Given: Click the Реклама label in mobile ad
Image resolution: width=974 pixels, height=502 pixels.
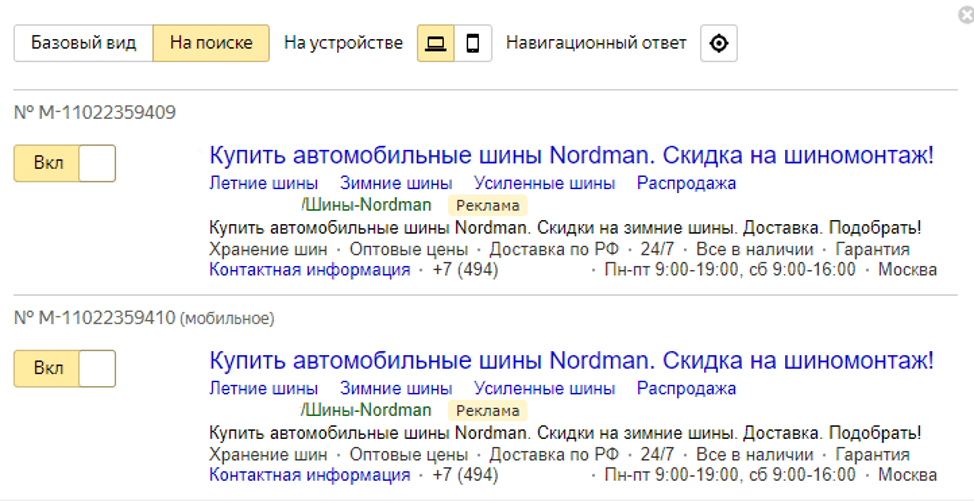Looking at the screenshot, I should pyautogui.click(x=488, y=411).
